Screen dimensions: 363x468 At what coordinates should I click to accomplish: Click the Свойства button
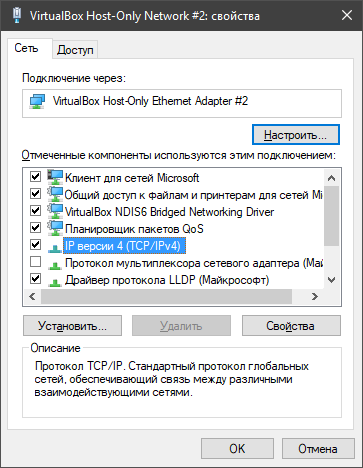[x=291, y=326]
